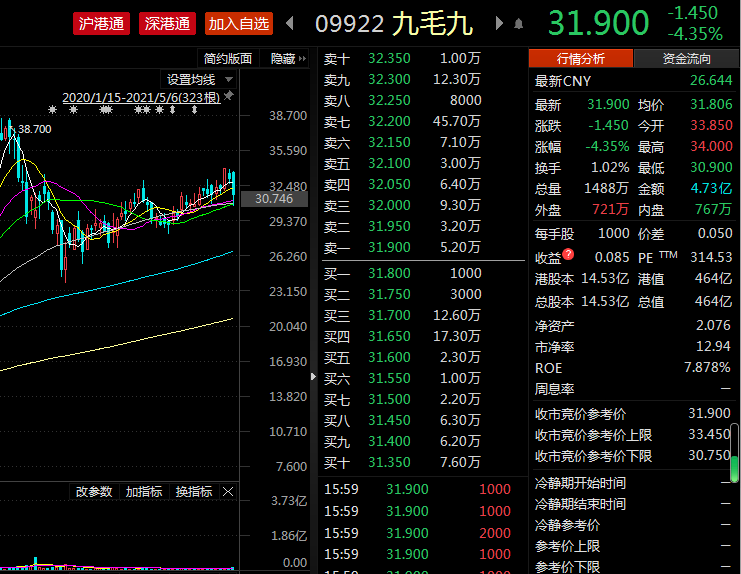The image size is (741, 574).
Task: Click the 卖一 31.900 order book row
Action: pyautogui.click(x=418, y=247)
